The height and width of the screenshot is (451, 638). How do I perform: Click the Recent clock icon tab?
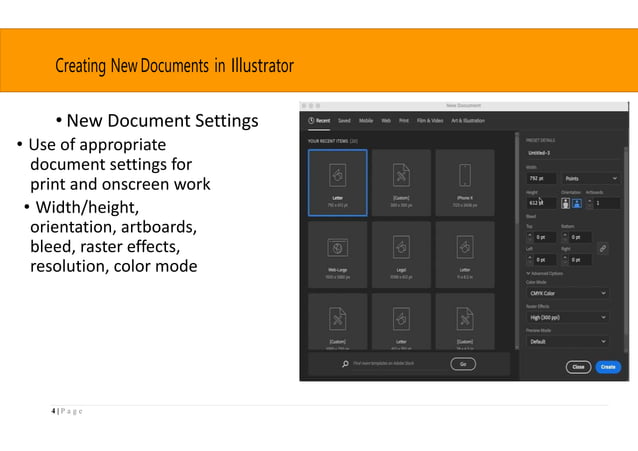pyautogui.click(x=319, y=121)
